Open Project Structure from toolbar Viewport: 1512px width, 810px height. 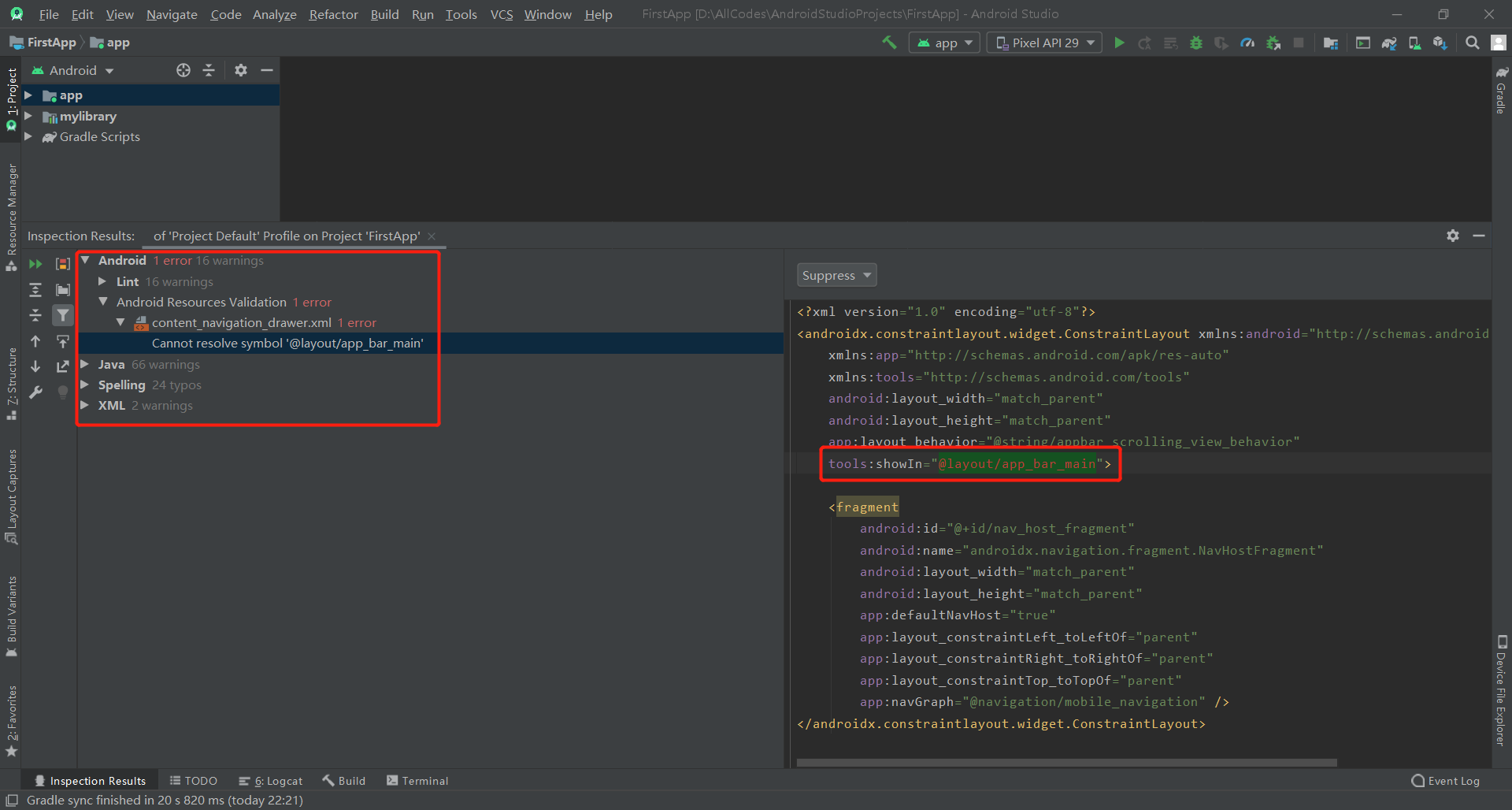pyautogui.click(x=1331, y=43)
